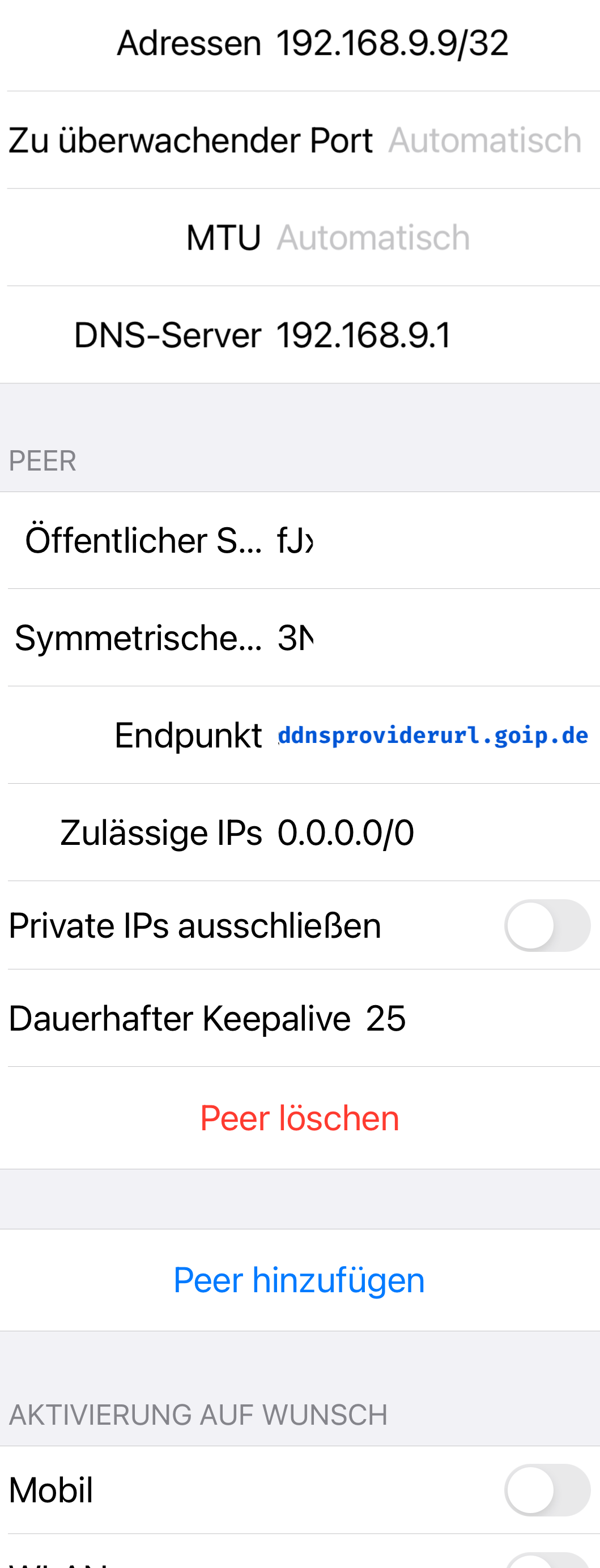
Task: Toggle the Private IPs ausschließen switch
Action: point(546,925)
